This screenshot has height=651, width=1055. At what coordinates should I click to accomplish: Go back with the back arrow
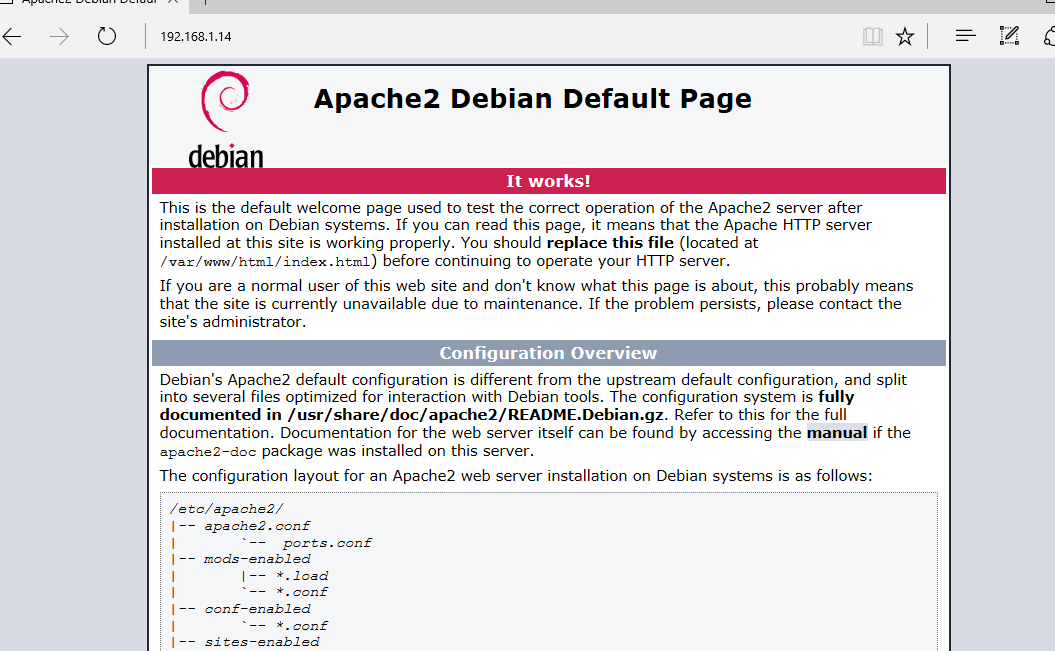pos(12,36)
